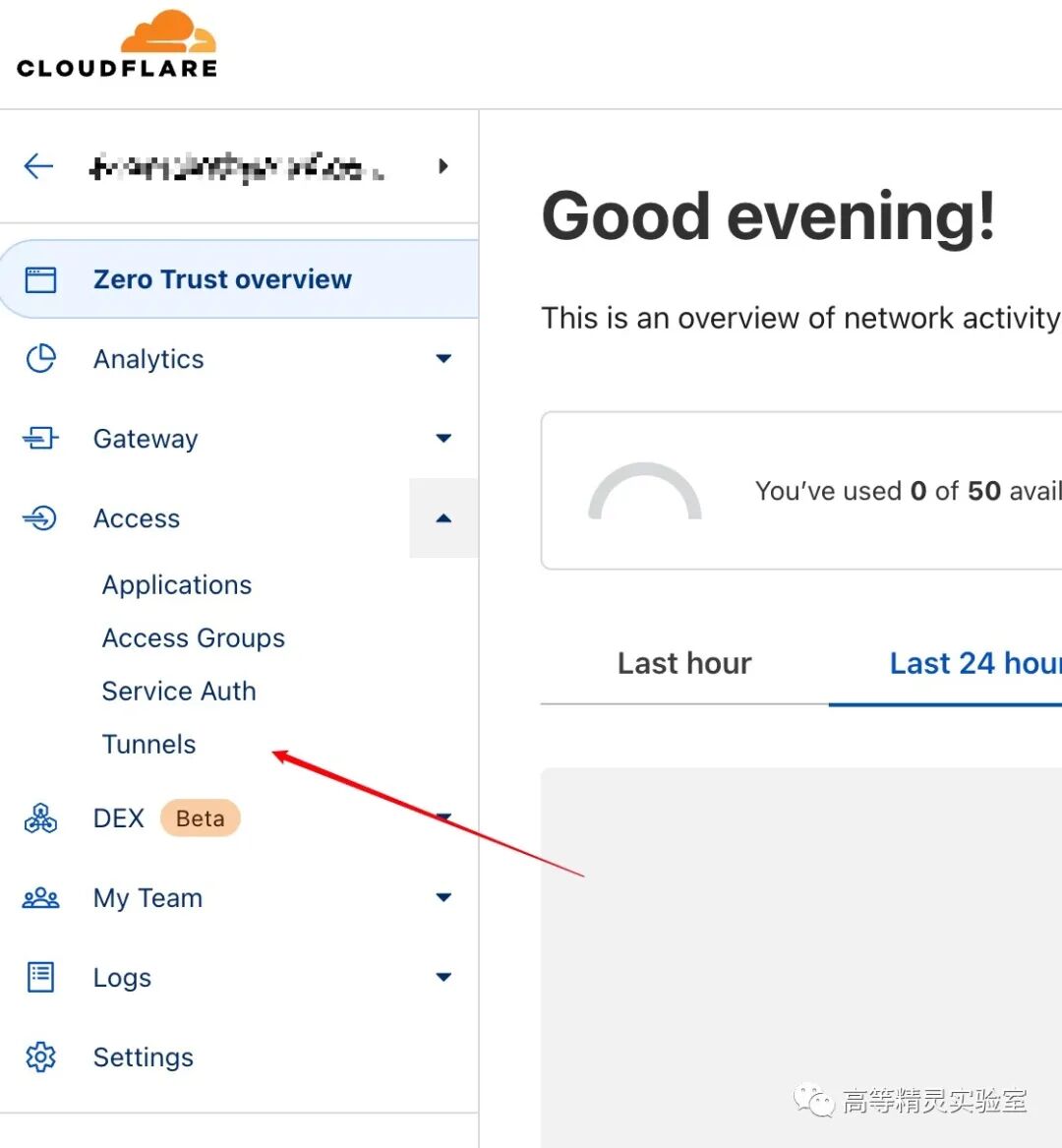
Task: Click the Gateway icon
Action: pos(40,438)
